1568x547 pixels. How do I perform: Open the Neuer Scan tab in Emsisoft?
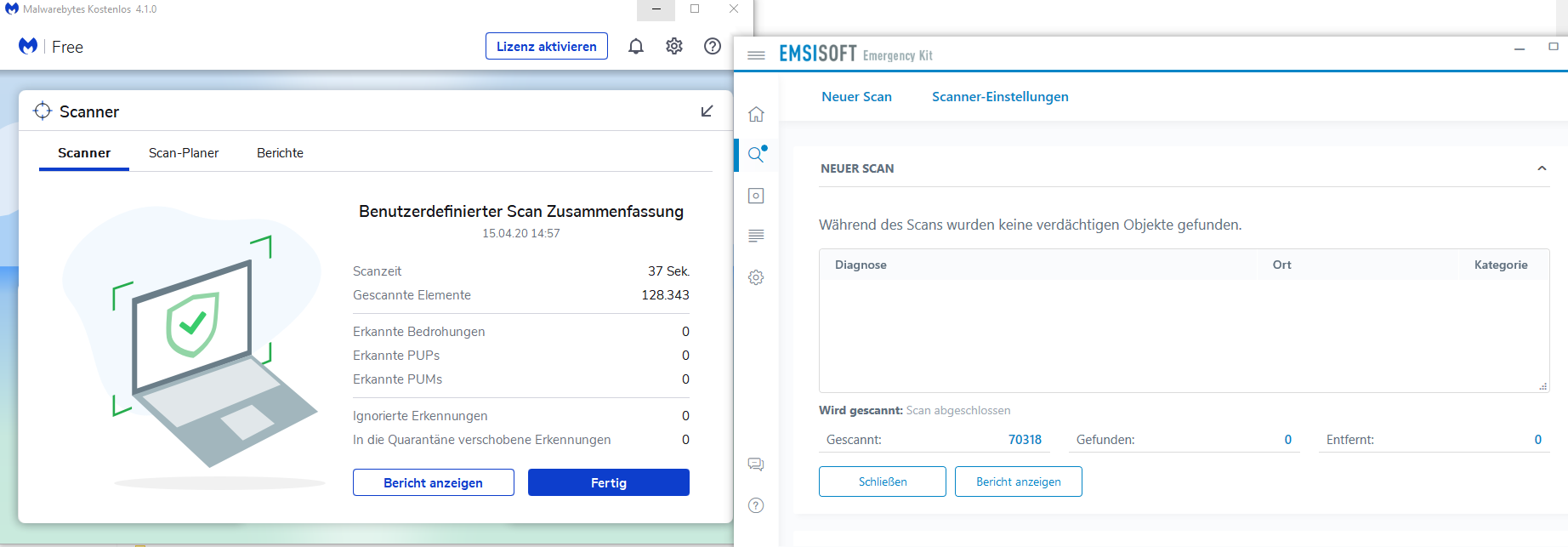tap(856, 97)
